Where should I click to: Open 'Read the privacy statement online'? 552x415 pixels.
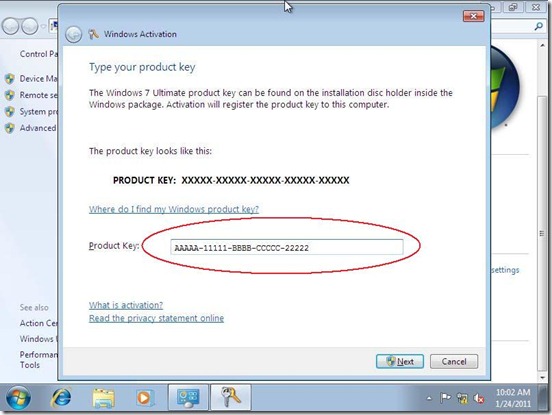coord(156,318)
